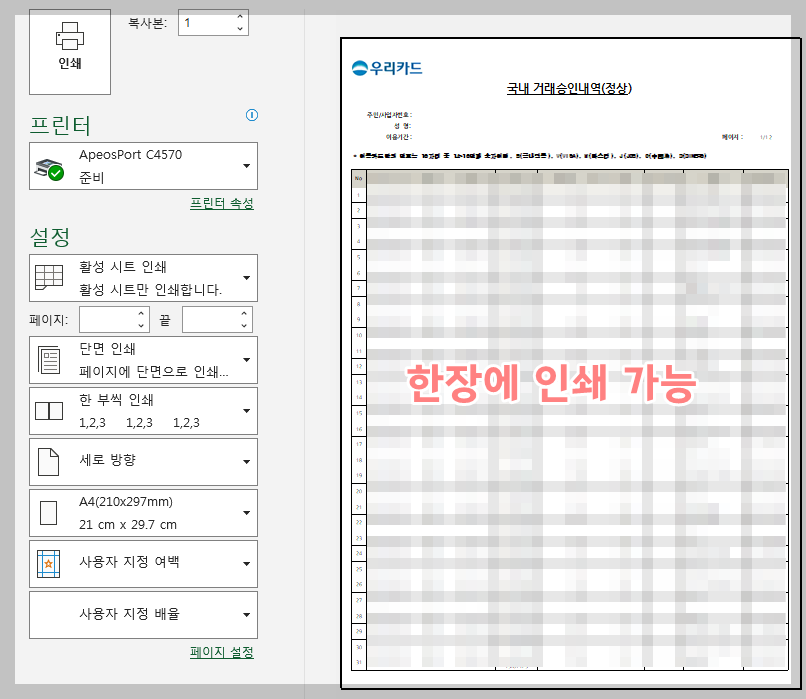Viewport: 806px width, 699px height.
Task: Open the ApeosPort C4570 printer dropdown
Action: coord(245,165)
